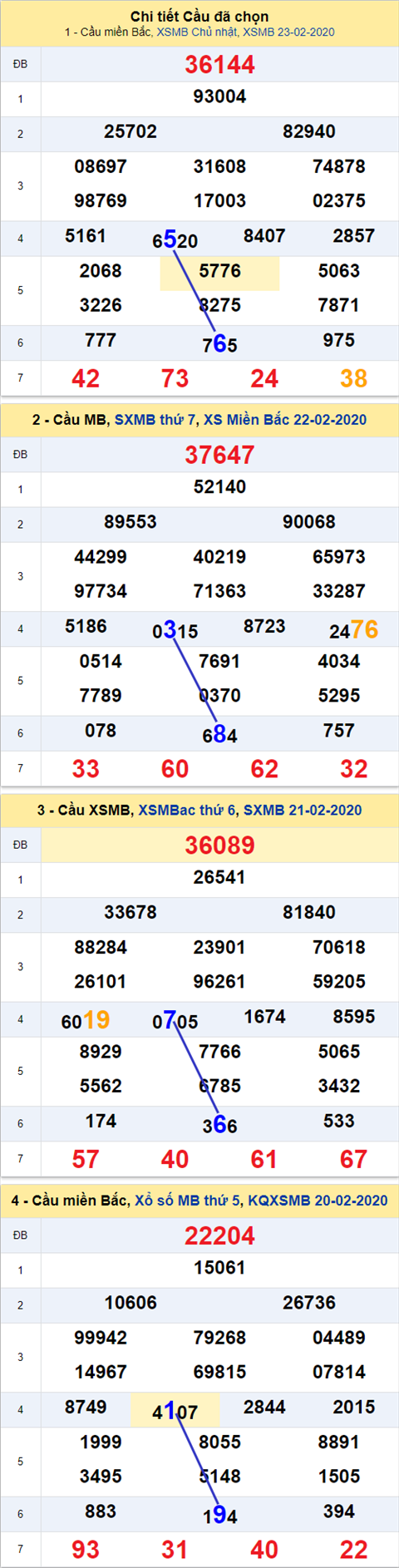This screenshot has height=1568, width=399.
Task: Open the XSMBac thứ 6 link
Action: click(x=187, y=810)
